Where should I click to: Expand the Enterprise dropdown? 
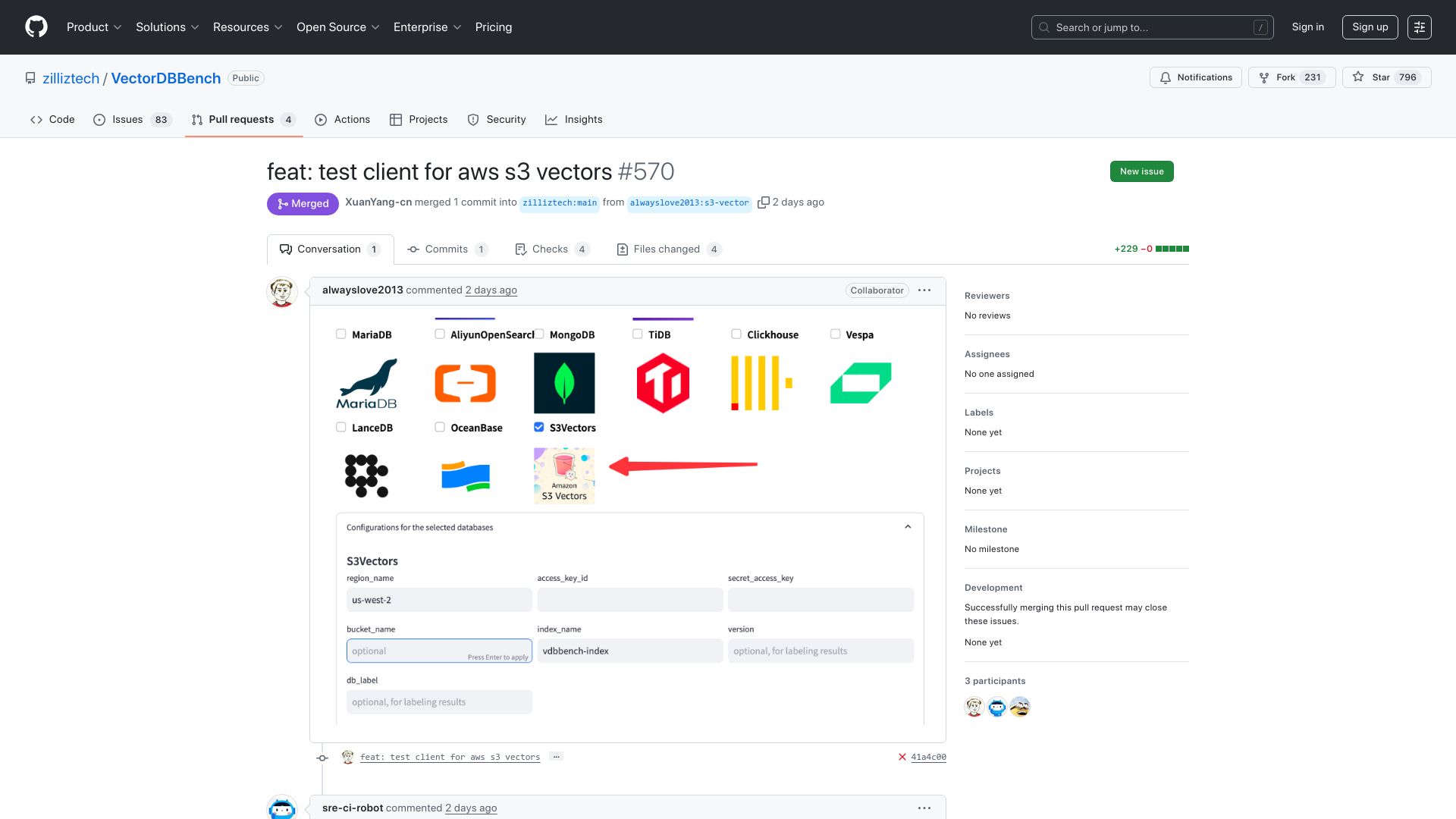coord(427,27)
